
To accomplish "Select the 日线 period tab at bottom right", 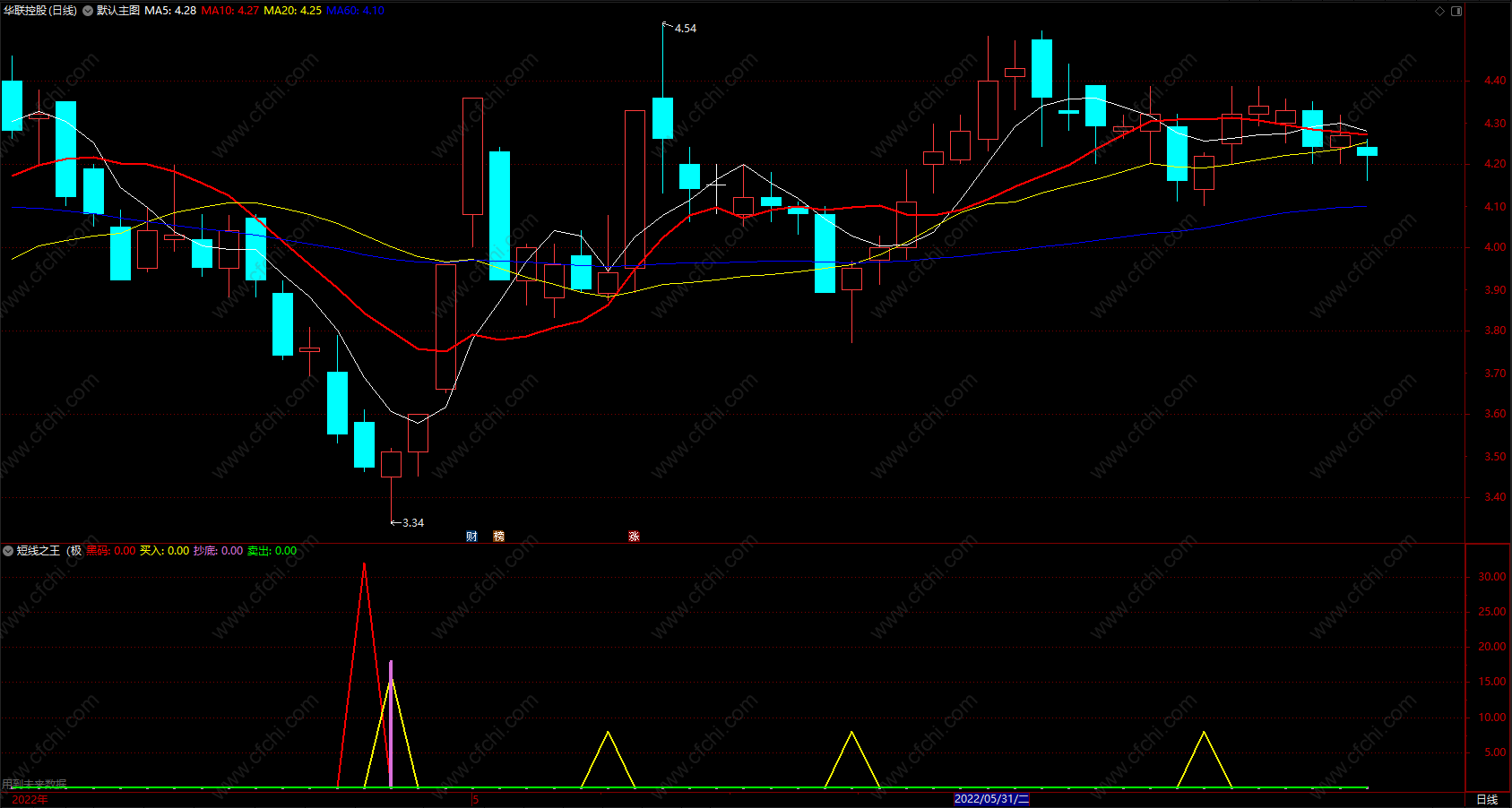I will point(1487,799).
